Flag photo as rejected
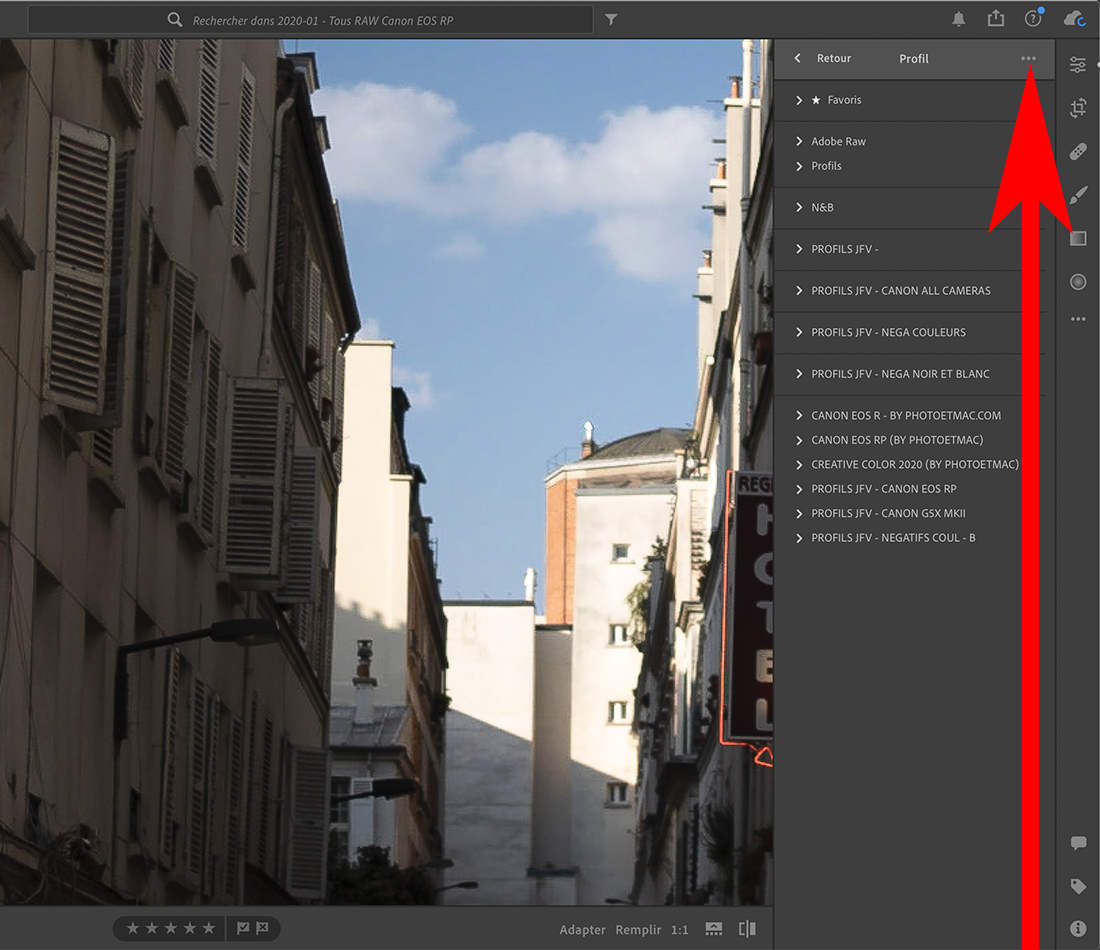1100x950 pixels. point(262,928)
